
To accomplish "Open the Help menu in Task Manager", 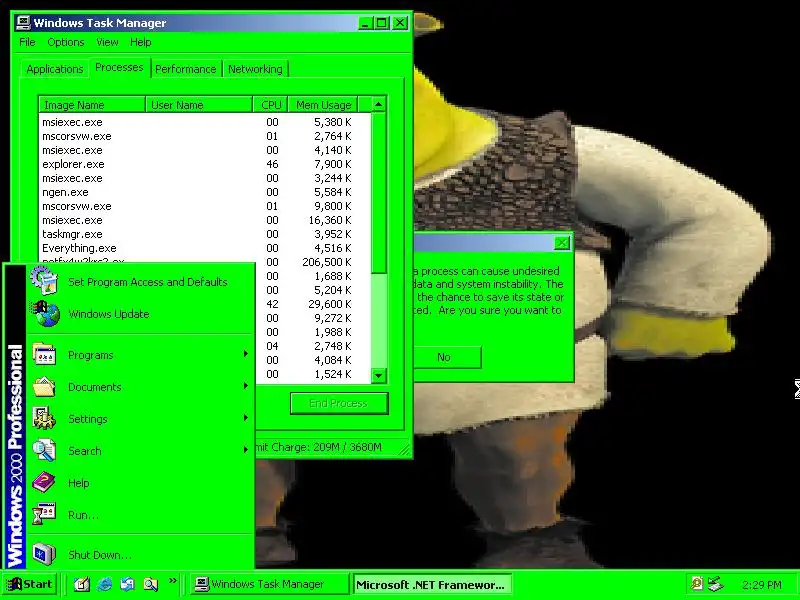I will tap(140, 42).
